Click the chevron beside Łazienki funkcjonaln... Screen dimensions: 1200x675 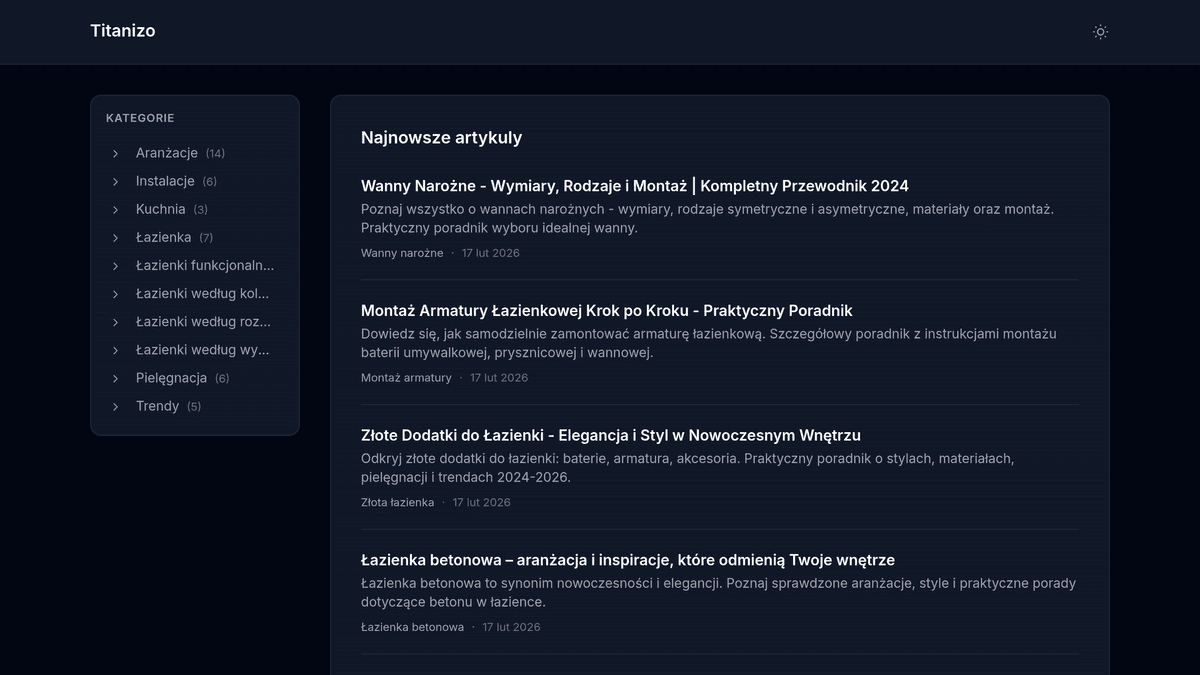pos(115,266)
